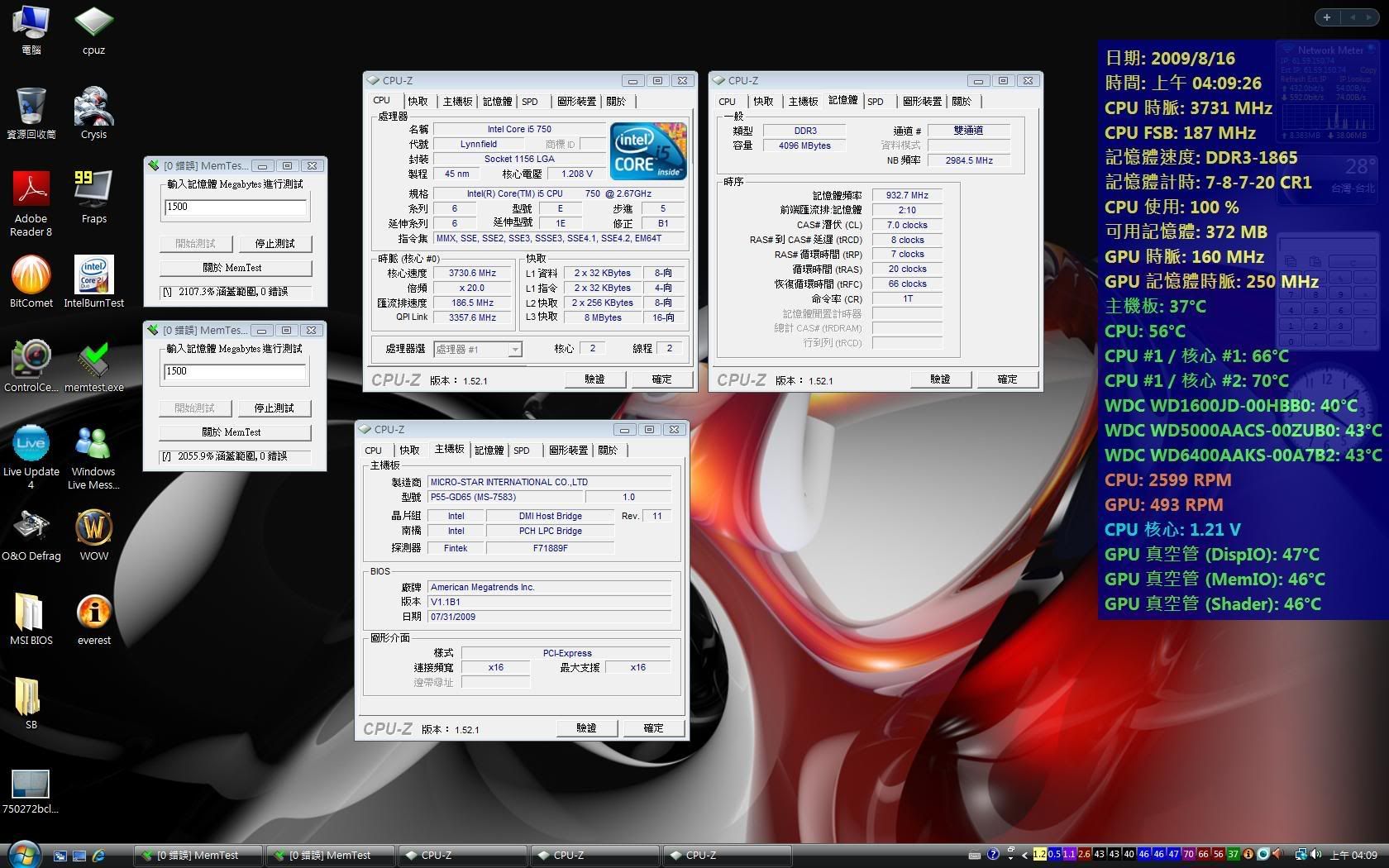Screen dimensions: 1389x868
Task: Click the P55-GD65 (MS-7583) model field
Action: (x=505, y=498)
